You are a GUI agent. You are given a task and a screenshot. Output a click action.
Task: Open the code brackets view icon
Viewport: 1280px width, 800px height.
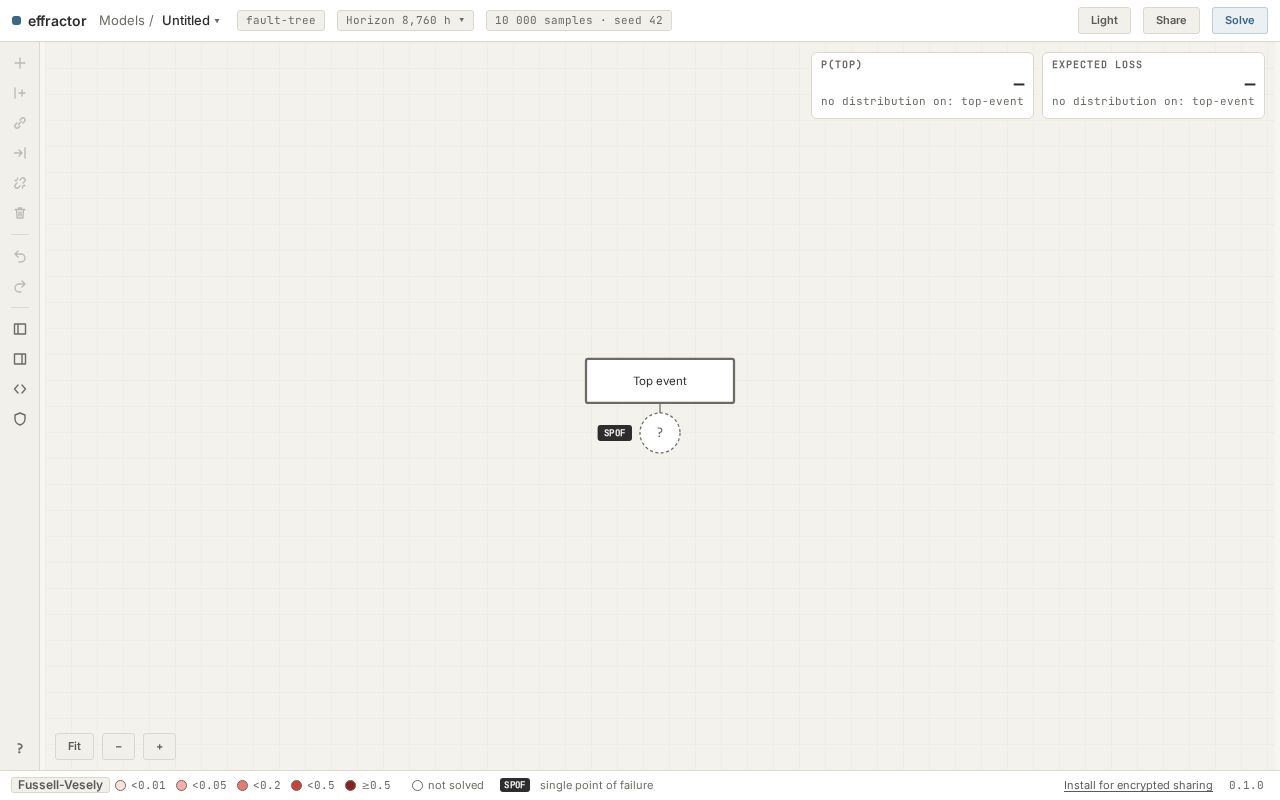click(19, 389)
